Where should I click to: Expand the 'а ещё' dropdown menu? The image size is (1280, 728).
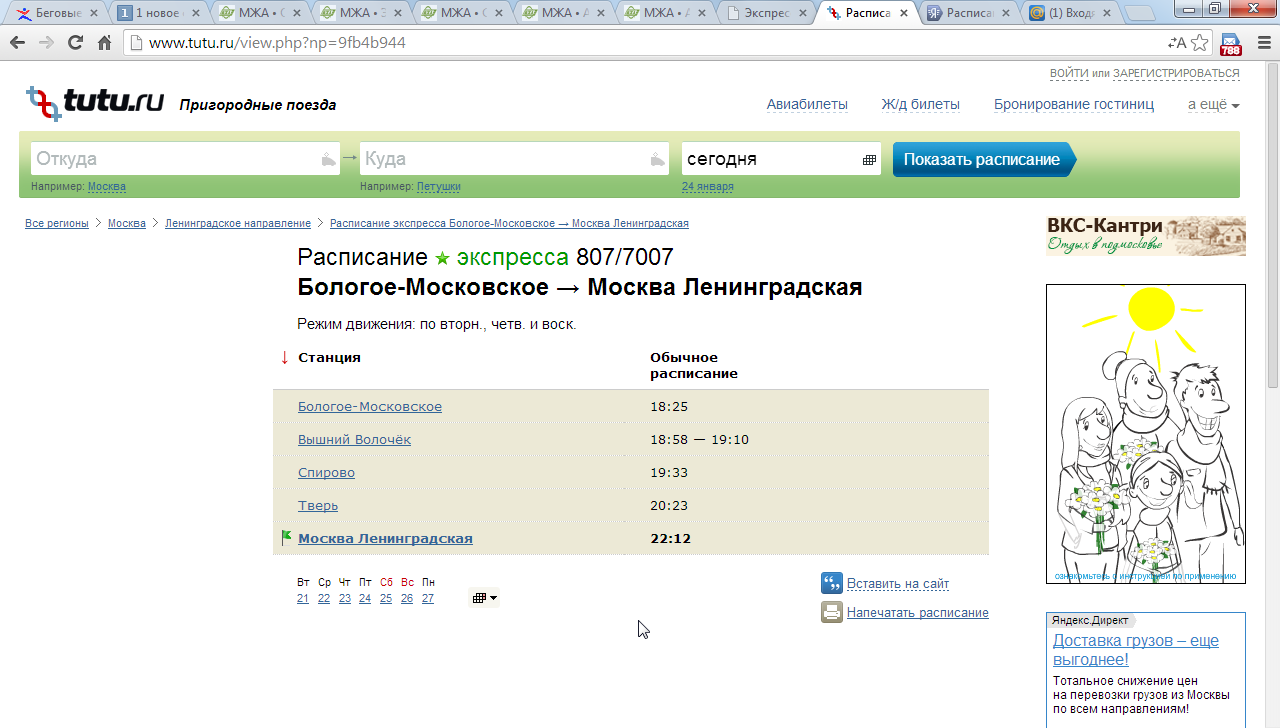1213,105
